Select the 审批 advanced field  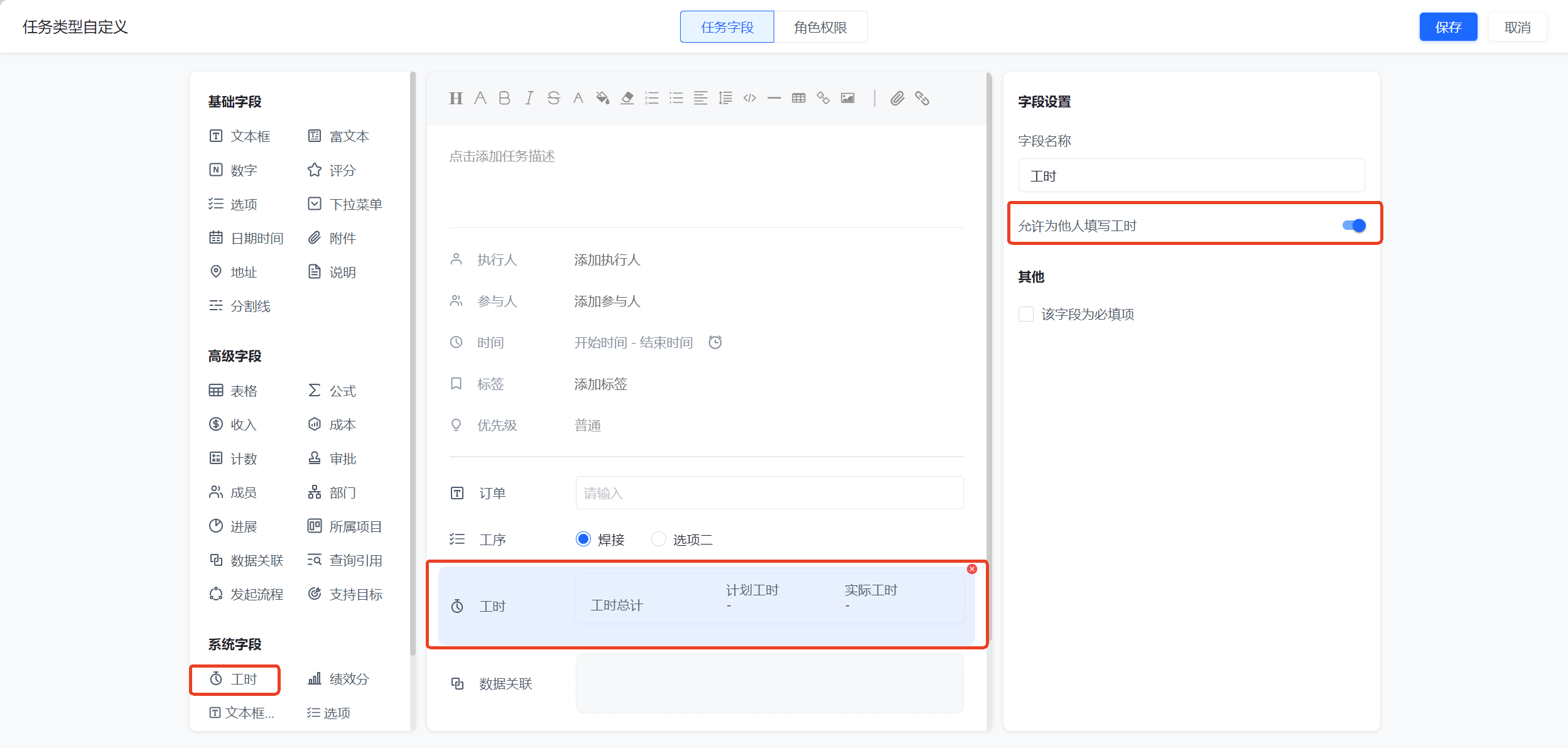(x=332, y=458)
